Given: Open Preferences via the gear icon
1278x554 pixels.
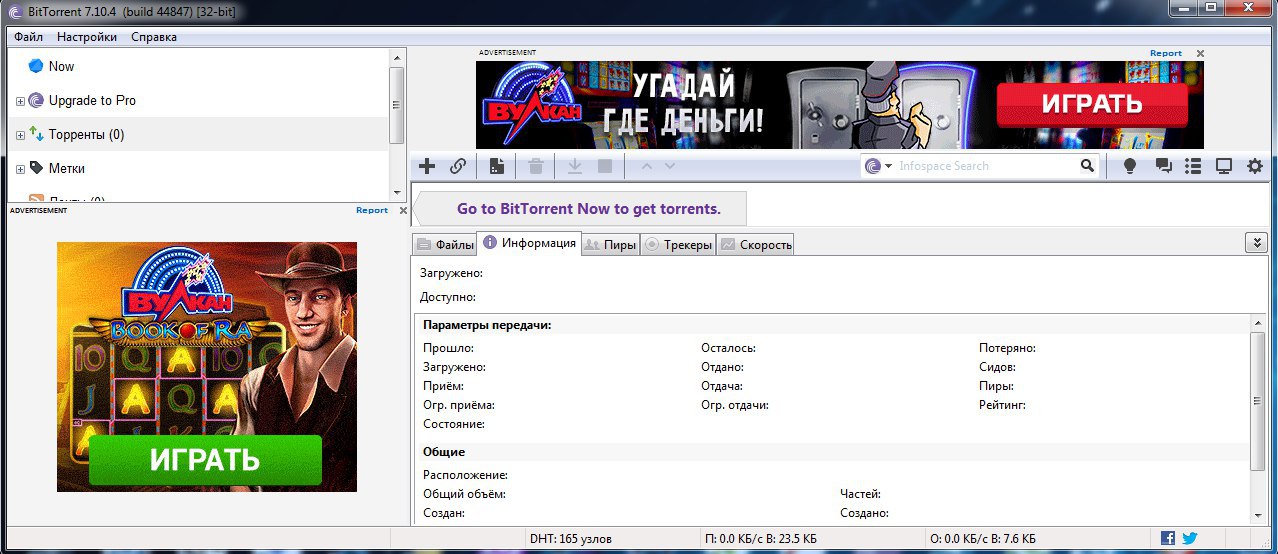Looking at the screenshot, I should click(x=1255, y=166).
